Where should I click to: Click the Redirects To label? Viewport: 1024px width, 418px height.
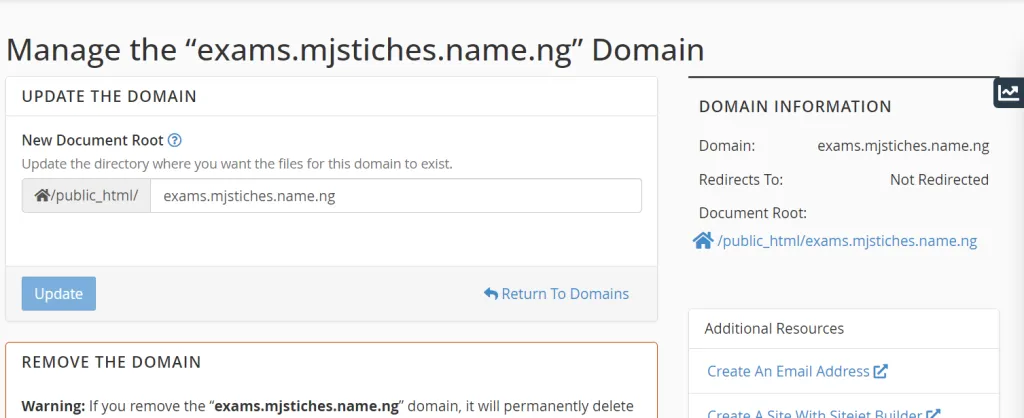741,180
